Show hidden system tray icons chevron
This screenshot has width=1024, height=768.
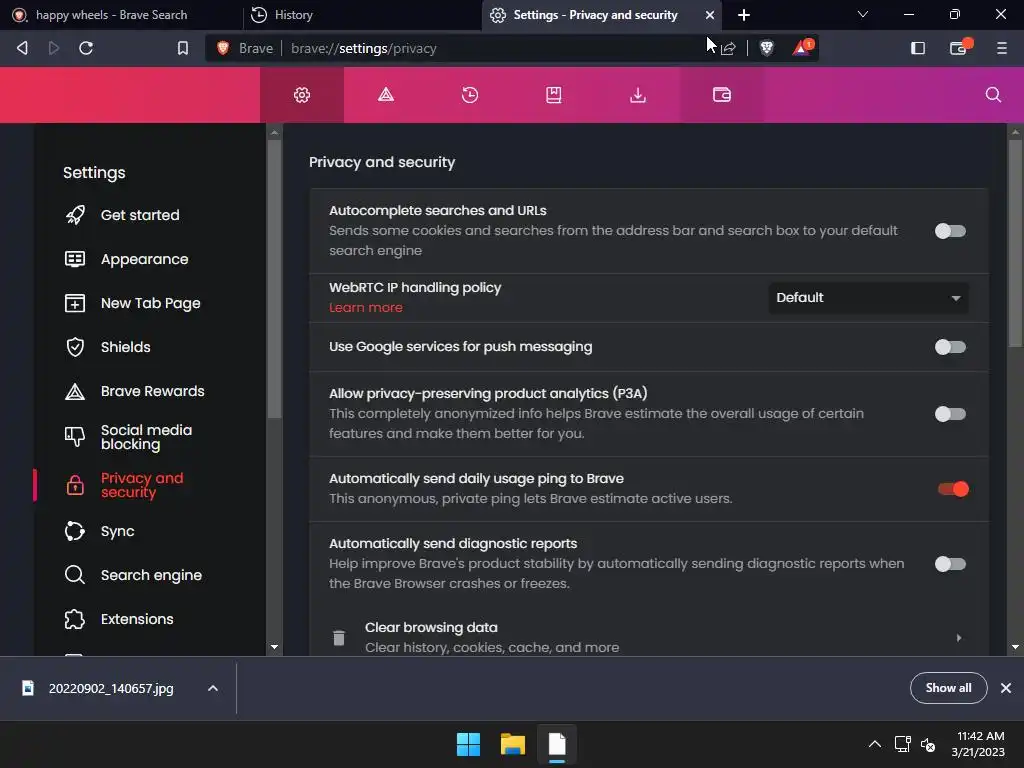point(874,744)
